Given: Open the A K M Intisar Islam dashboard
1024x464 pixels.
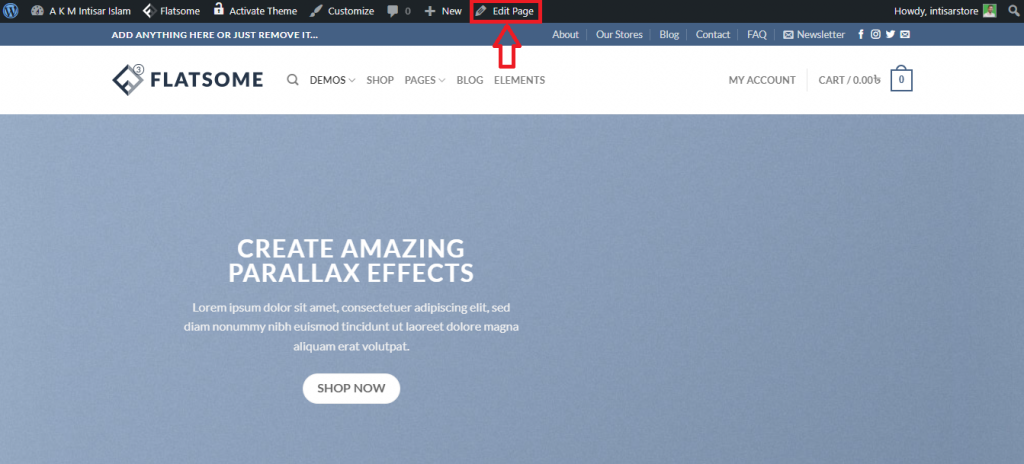Looking at the screenshot, I should coord(80,11).
